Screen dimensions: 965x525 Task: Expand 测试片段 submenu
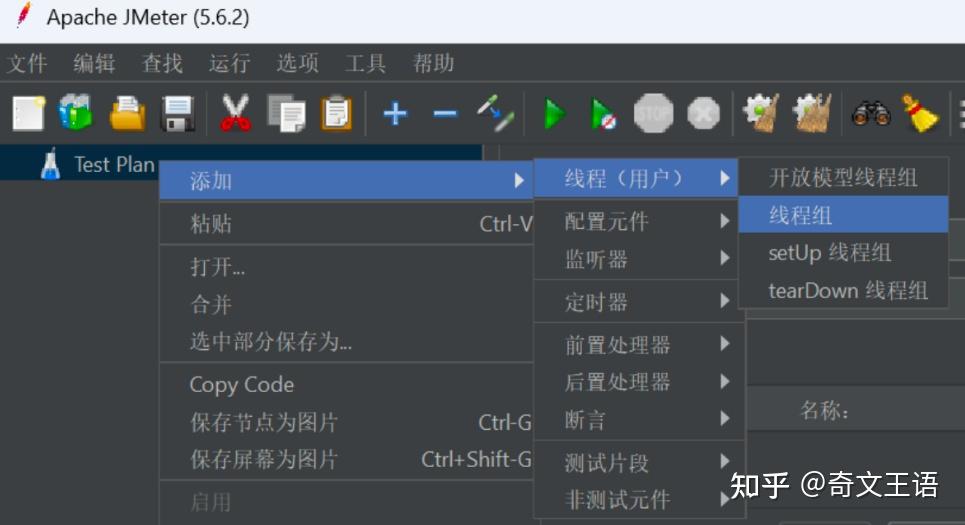coord(639,462)
